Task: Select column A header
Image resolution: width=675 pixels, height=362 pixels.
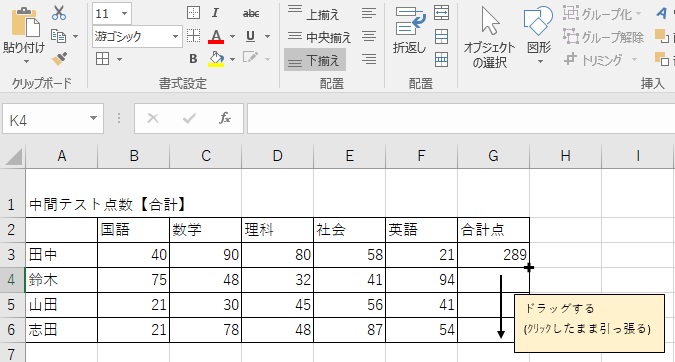Action: coord(62,156)
